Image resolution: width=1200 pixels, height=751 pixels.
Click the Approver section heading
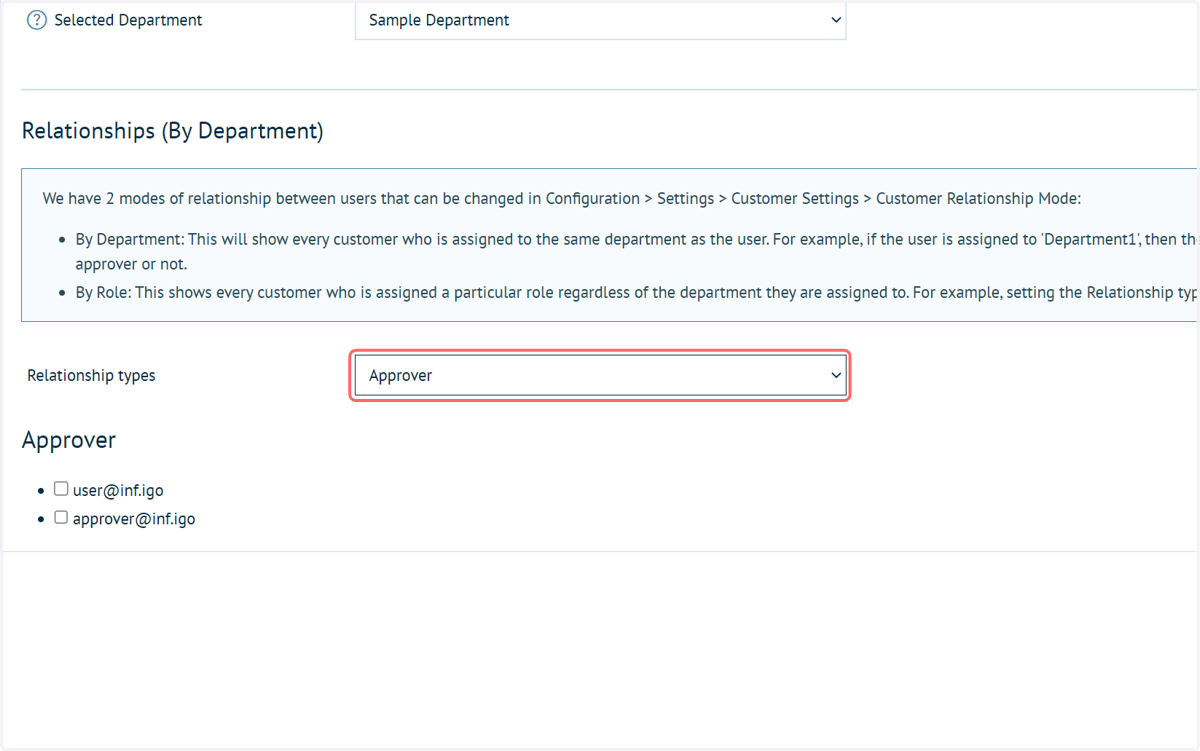point(69,441)
